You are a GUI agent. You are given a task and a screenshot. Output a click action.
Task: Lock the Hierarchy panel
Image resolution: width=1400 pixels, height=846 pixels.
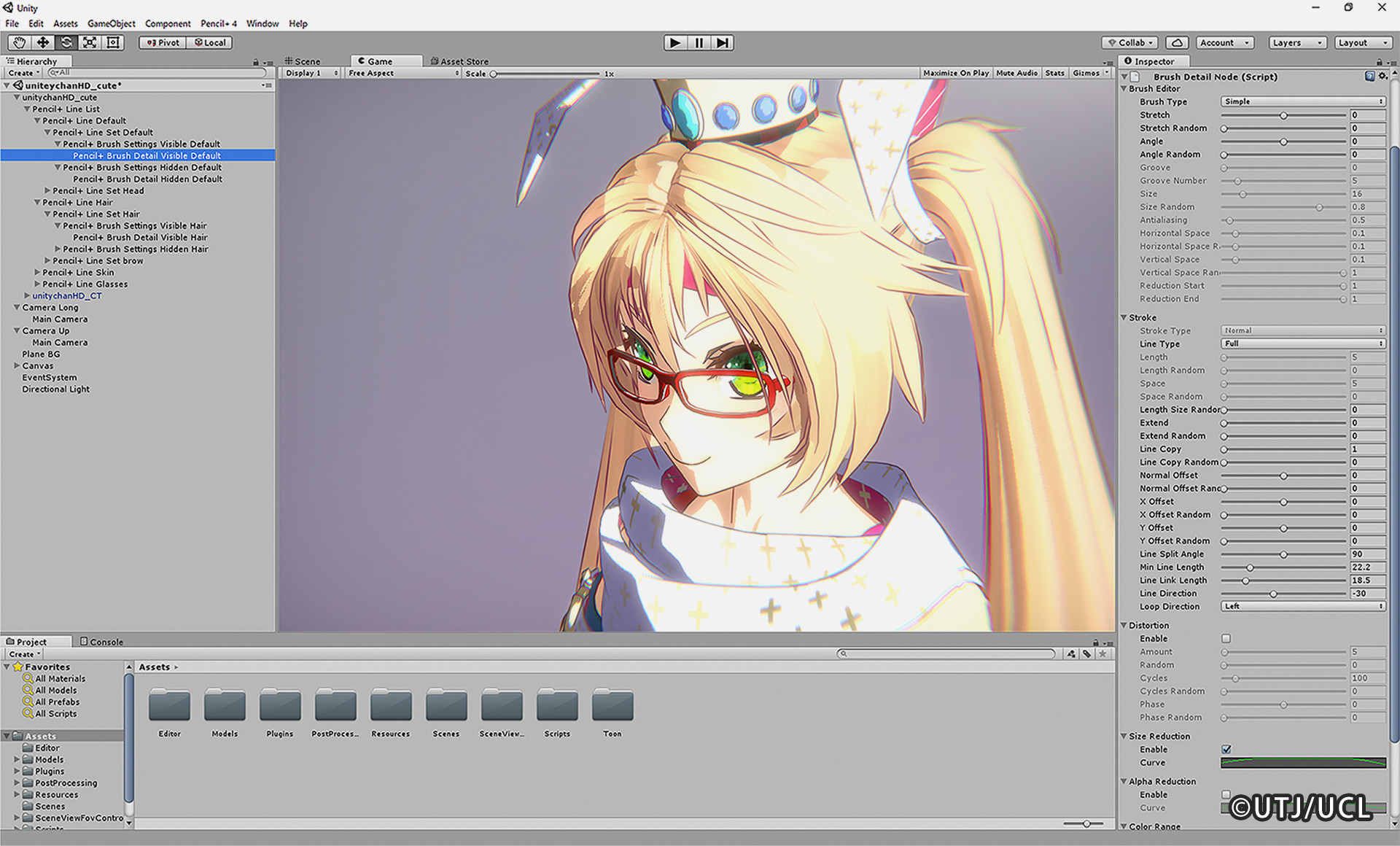256,62
